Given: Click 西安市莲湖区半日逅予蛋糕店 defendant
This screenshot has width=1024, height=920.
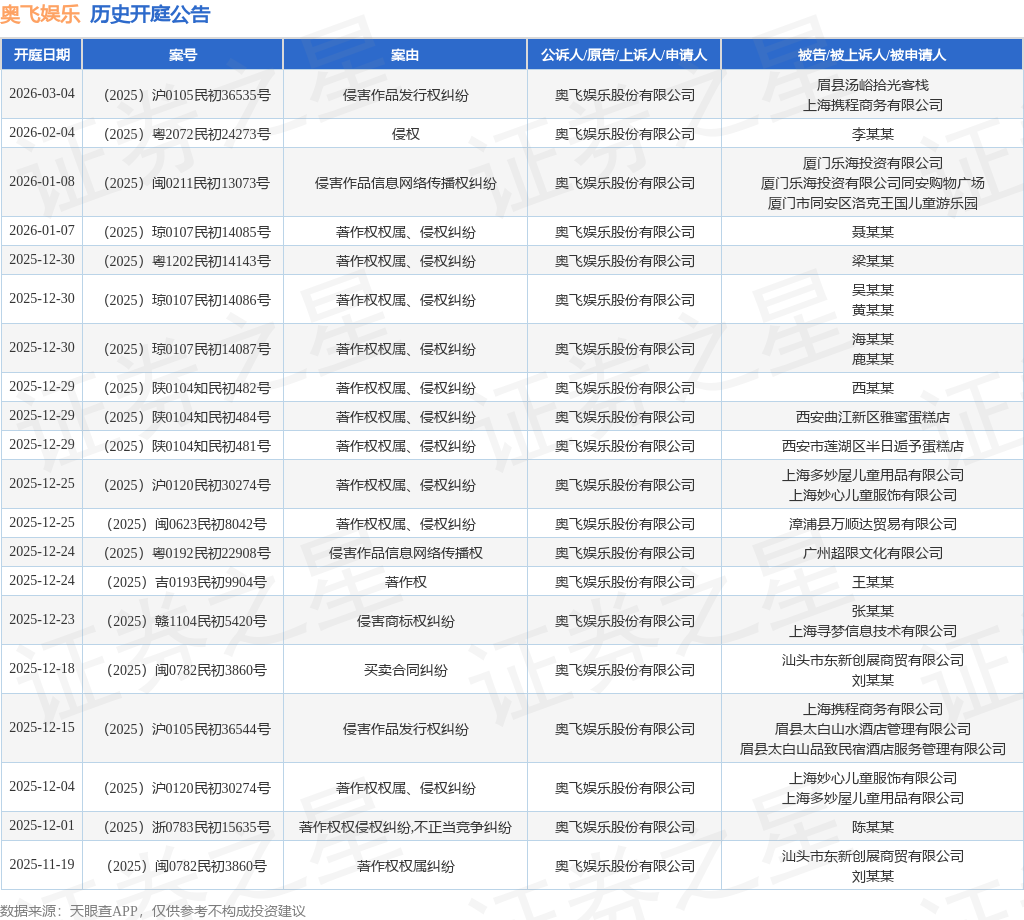Looking at the screenshot, I should click(872, 446).
